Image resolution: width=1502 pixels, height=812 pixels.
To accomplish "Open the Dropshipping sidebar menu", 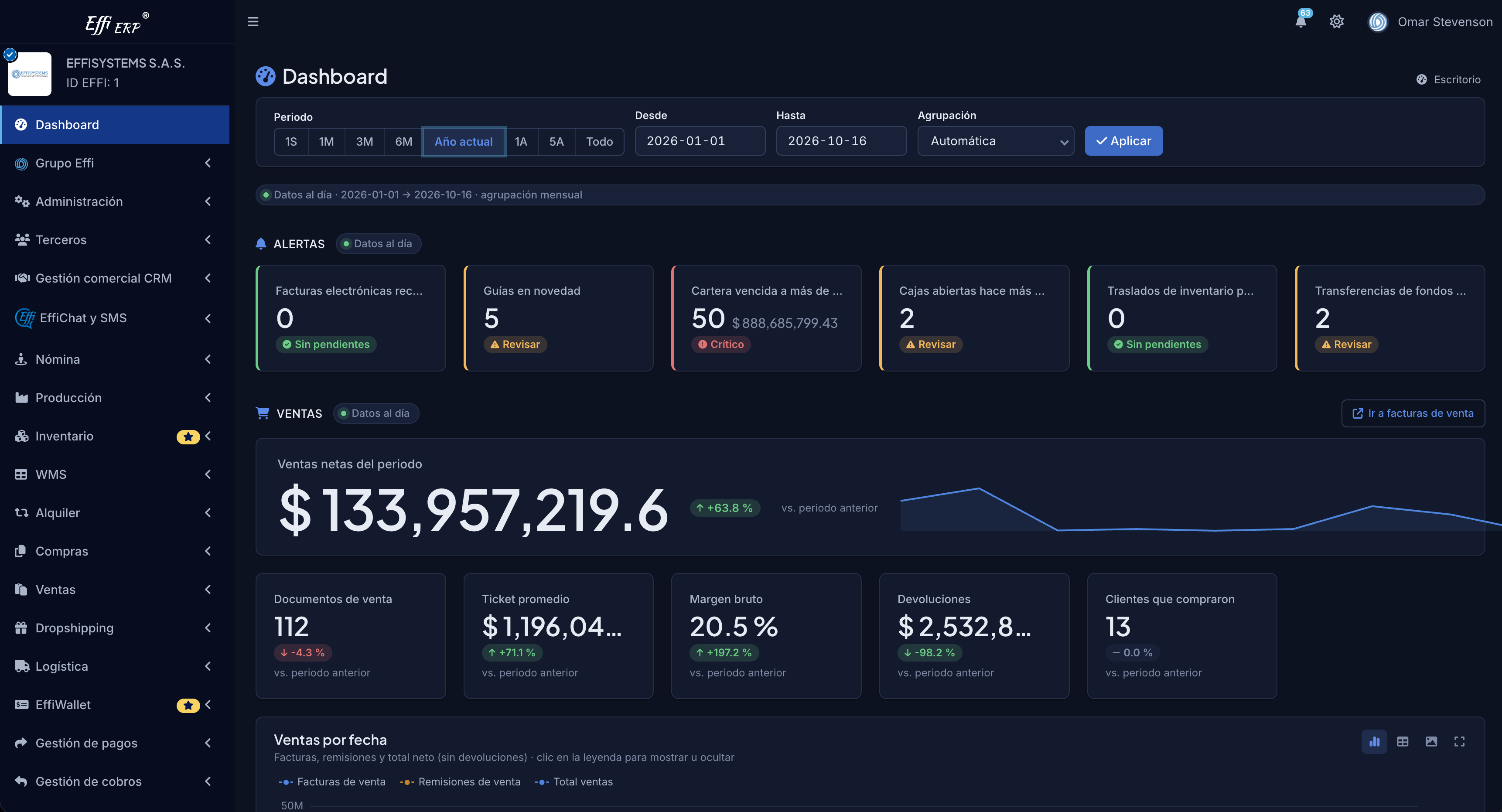I will click(x=115, y=628).
